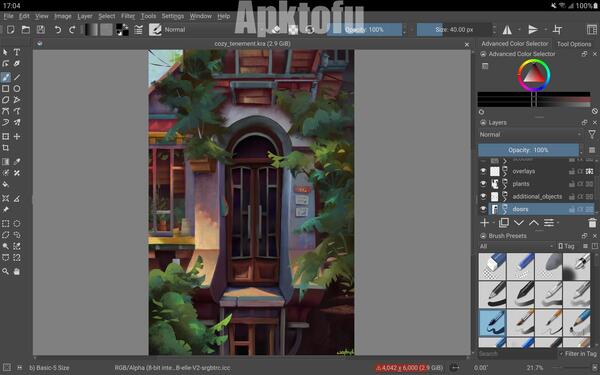The image size is (600, 375).
Task: Open the toolbar Normal blending mode dropdown
Action: (x=214, y=29)
